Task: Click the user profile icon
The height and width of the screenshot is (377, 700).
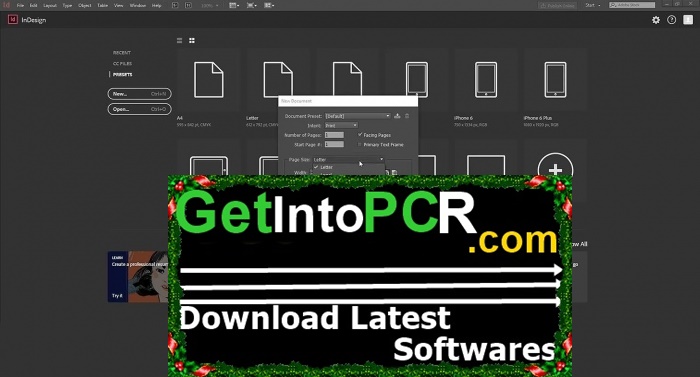Action: pyautogui.click(x=688, y=20)
